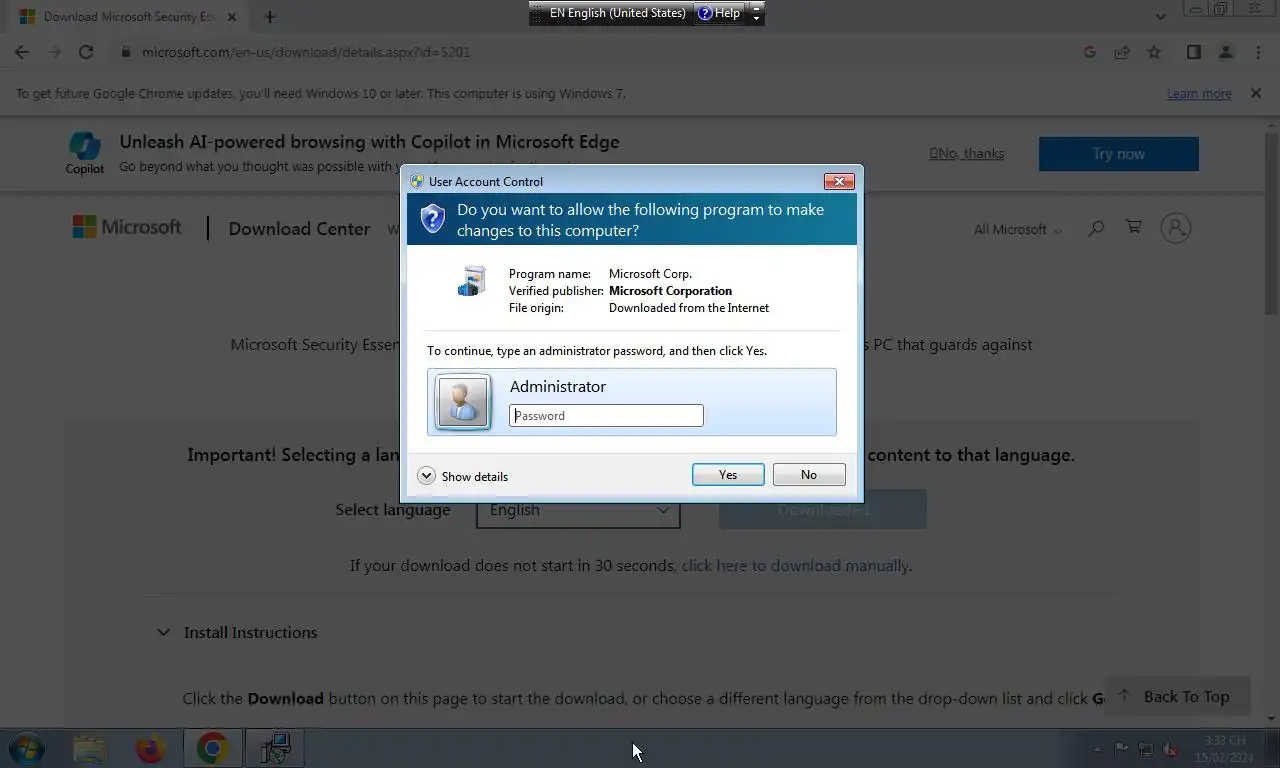The image size is (1280, 768).
Task: Click the Administrator account picture
Action: click(463, 402)
